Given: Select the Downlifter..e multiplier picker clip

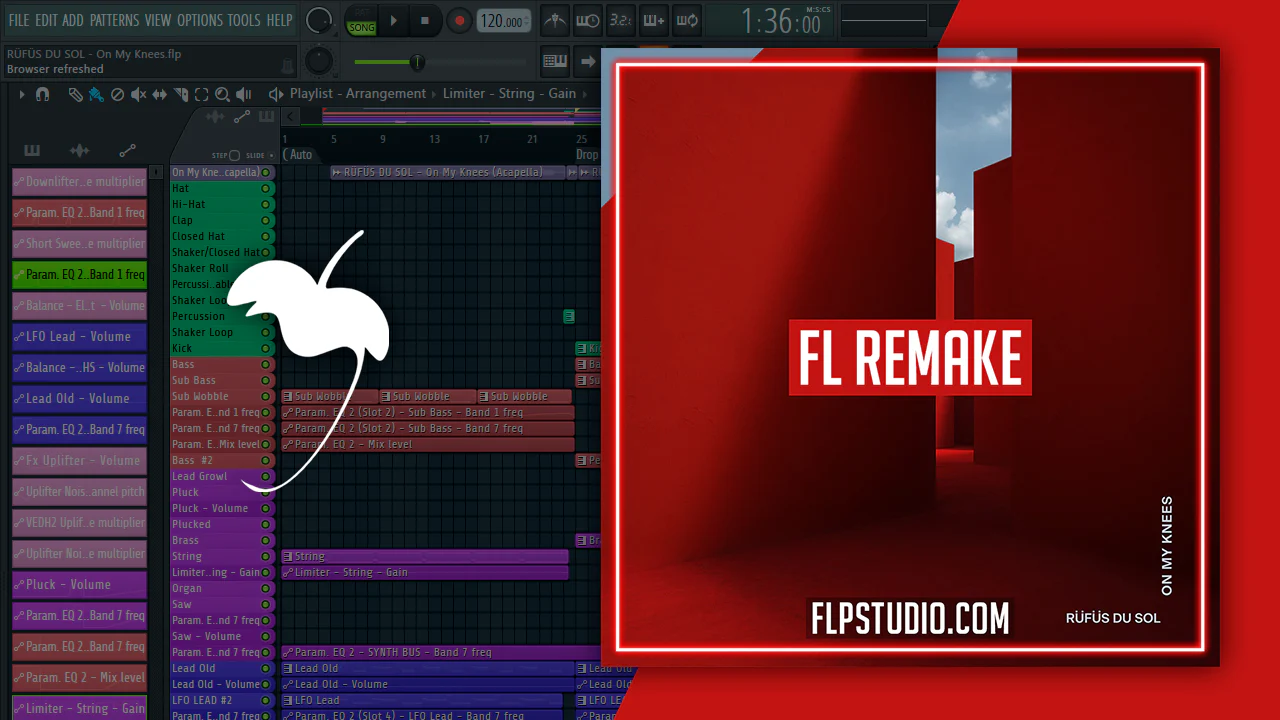Looking at the screenshot, I should (x=79, y=181).
